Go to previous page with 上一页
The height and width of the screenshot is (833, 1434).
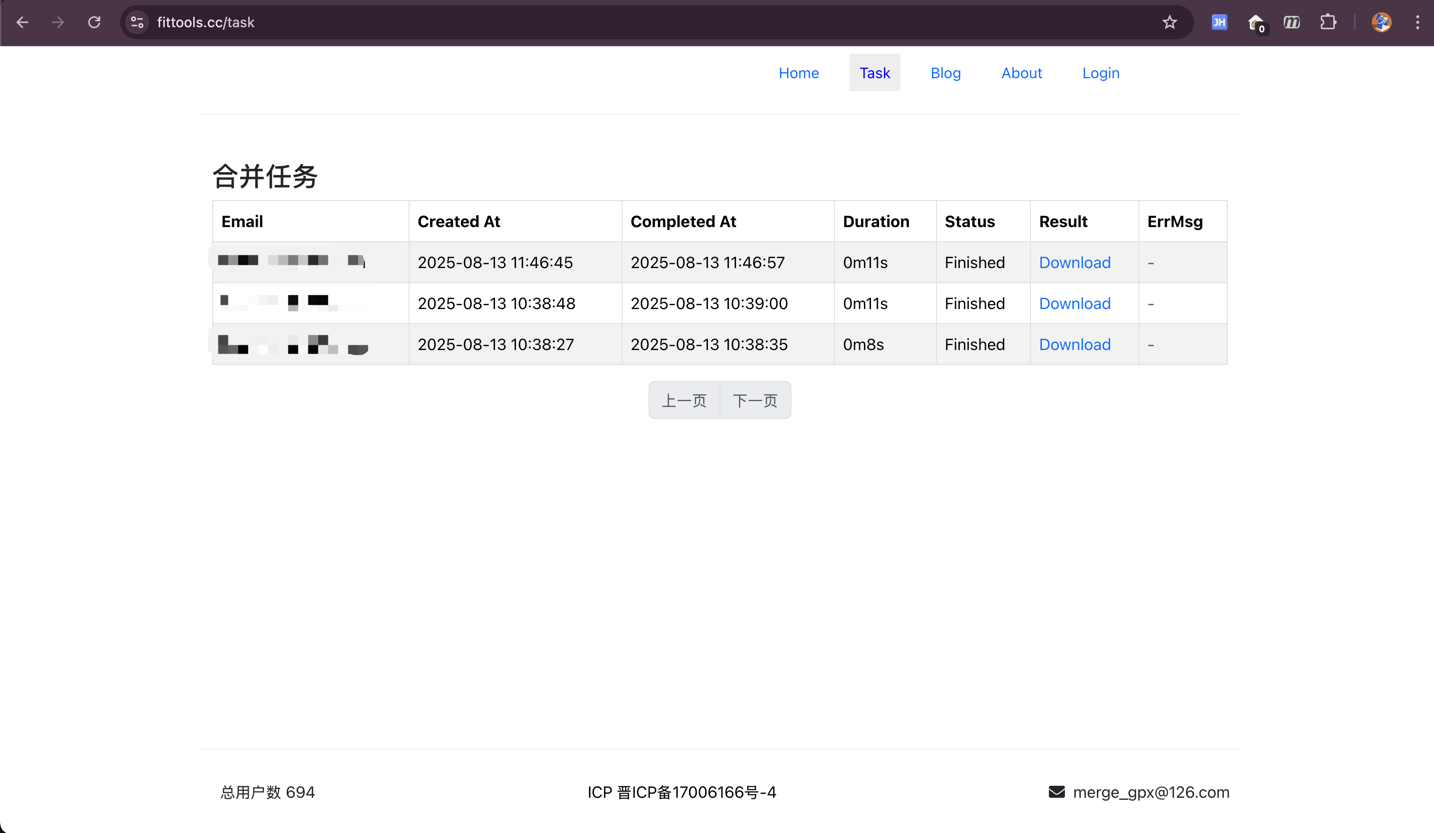684,401
